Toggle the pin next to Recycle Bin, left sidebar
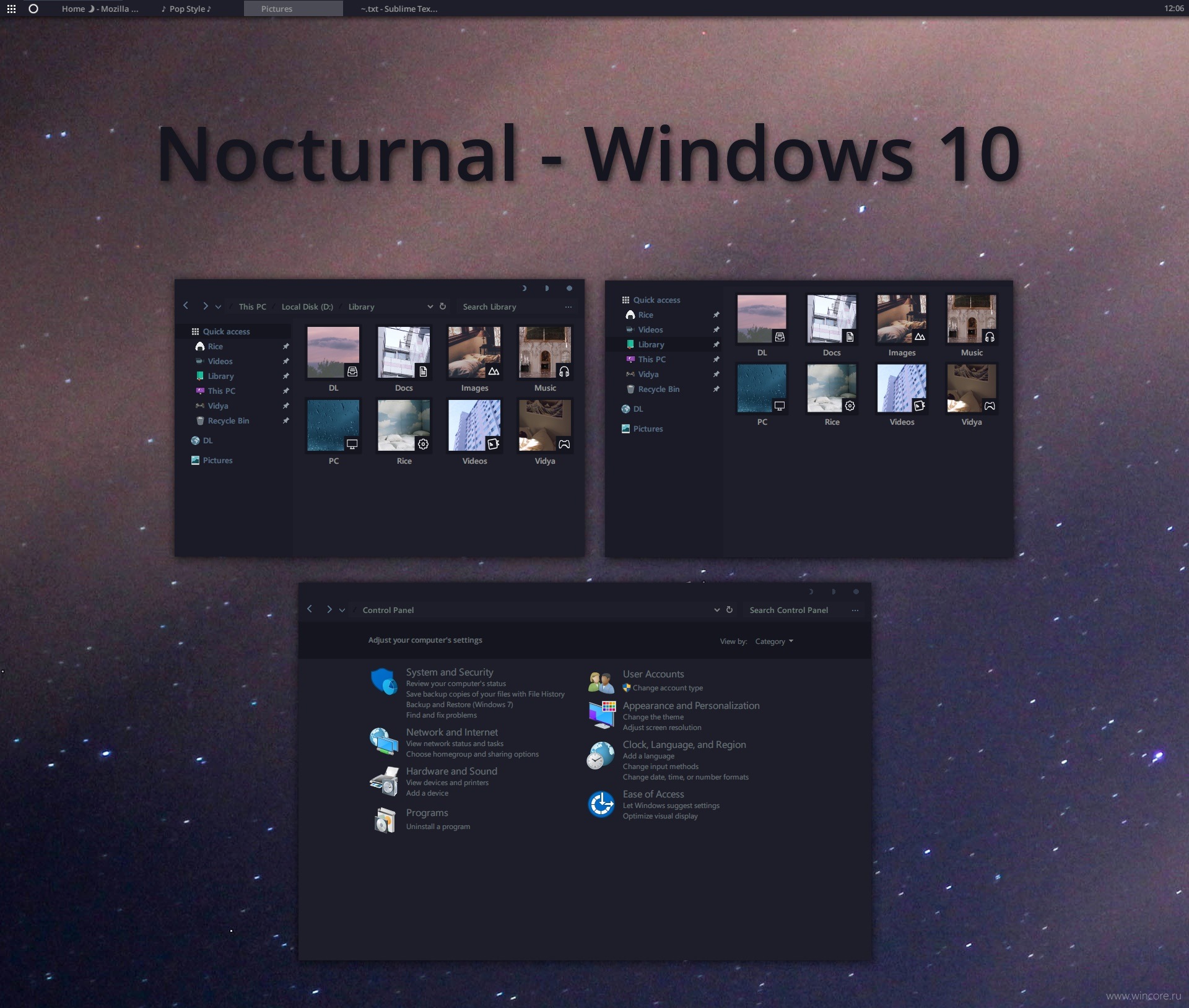 point(285,420)
